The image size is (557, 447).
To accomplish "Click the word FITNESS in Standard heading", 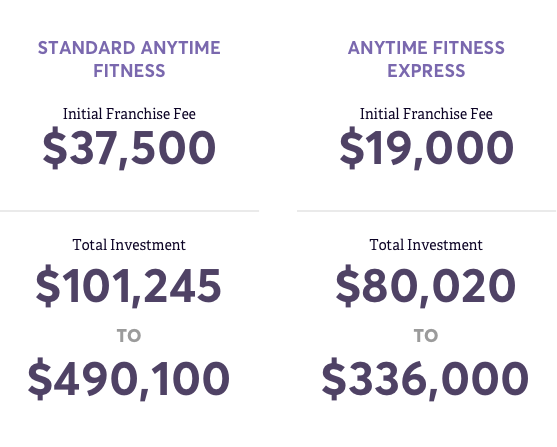I will tap(129, 70).
